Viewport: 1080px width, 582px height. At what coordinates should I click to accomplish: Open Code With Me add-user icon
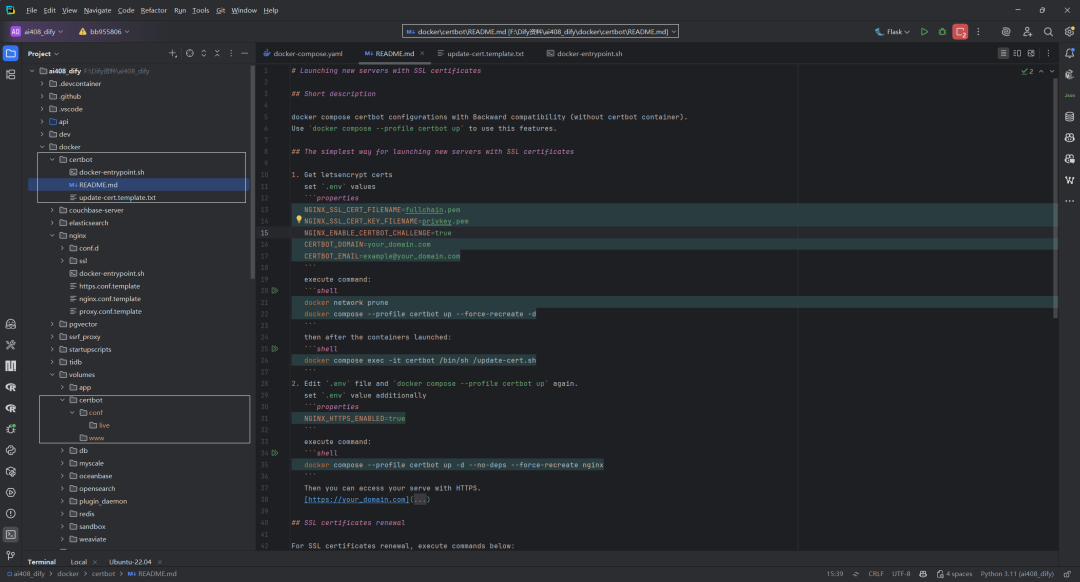click(x=1027, y=32)
